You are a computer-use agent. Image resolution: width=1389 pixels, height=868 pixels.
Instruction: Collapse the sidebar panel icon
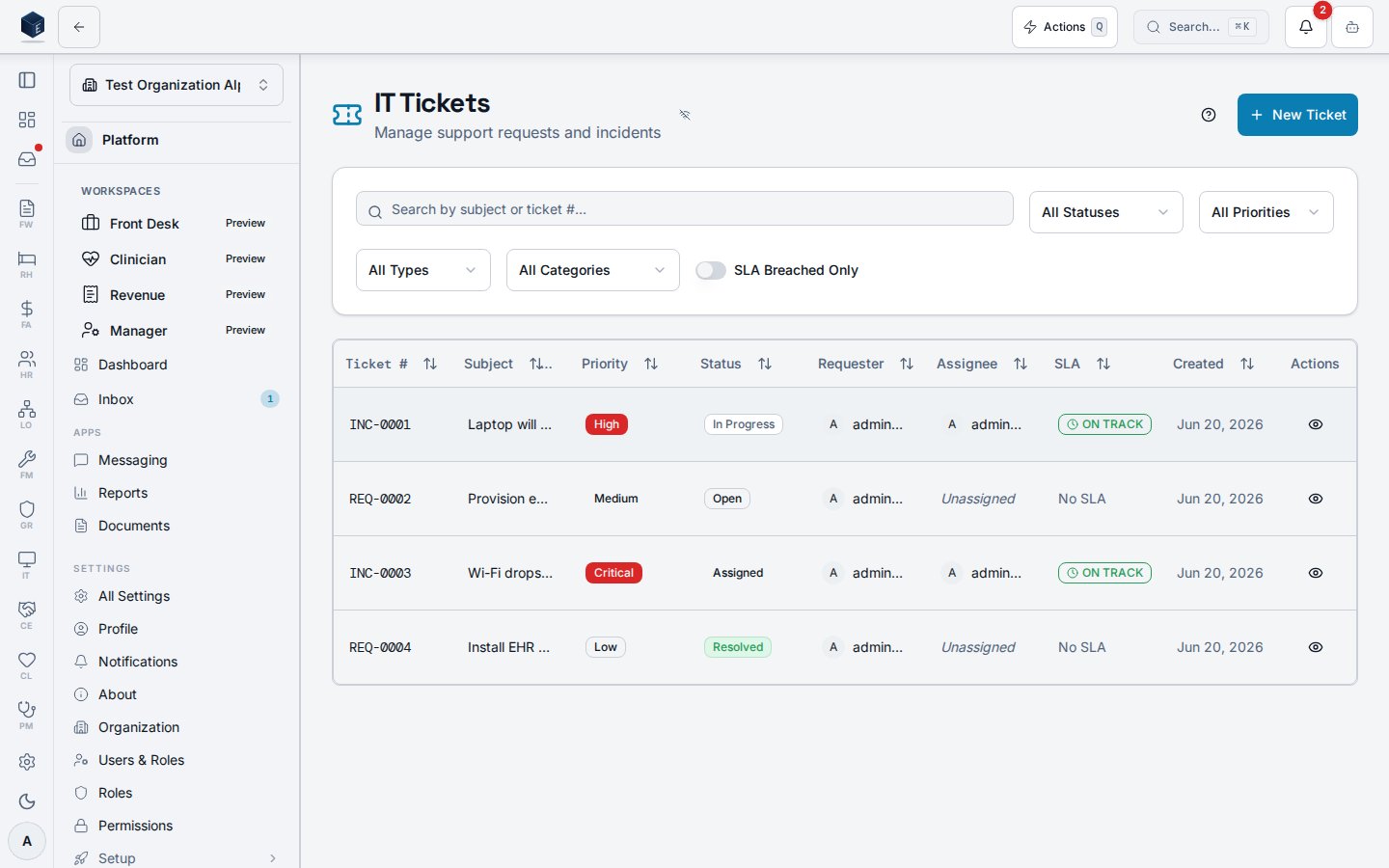click(x=27, y=80)
